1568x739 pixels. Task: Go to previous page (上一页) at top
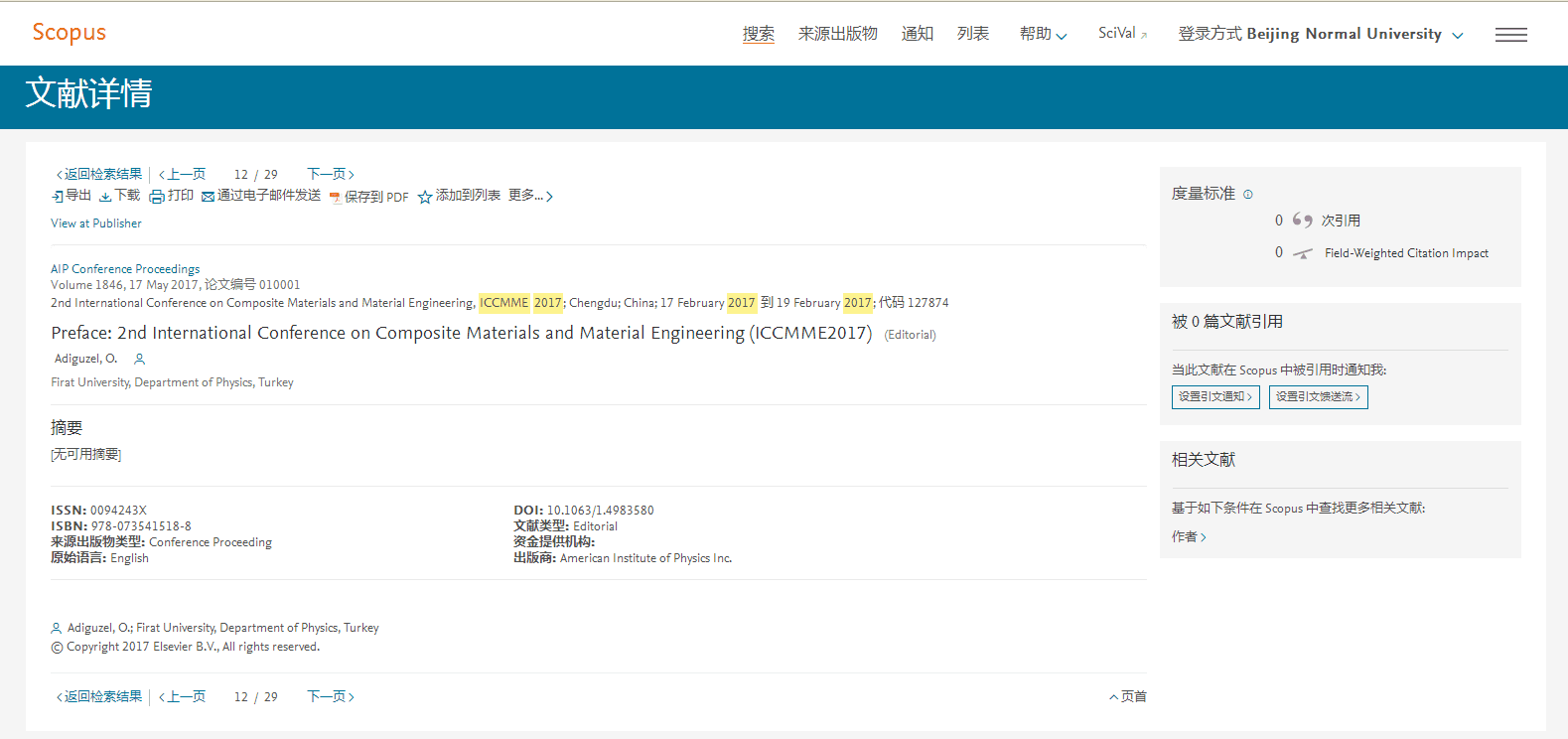[183, 174]
